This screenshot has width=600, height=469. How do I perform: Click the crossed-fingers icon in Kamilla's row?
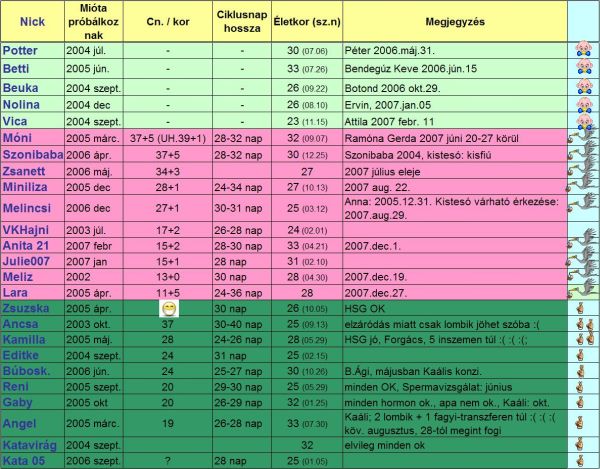[x=582, y=341]
